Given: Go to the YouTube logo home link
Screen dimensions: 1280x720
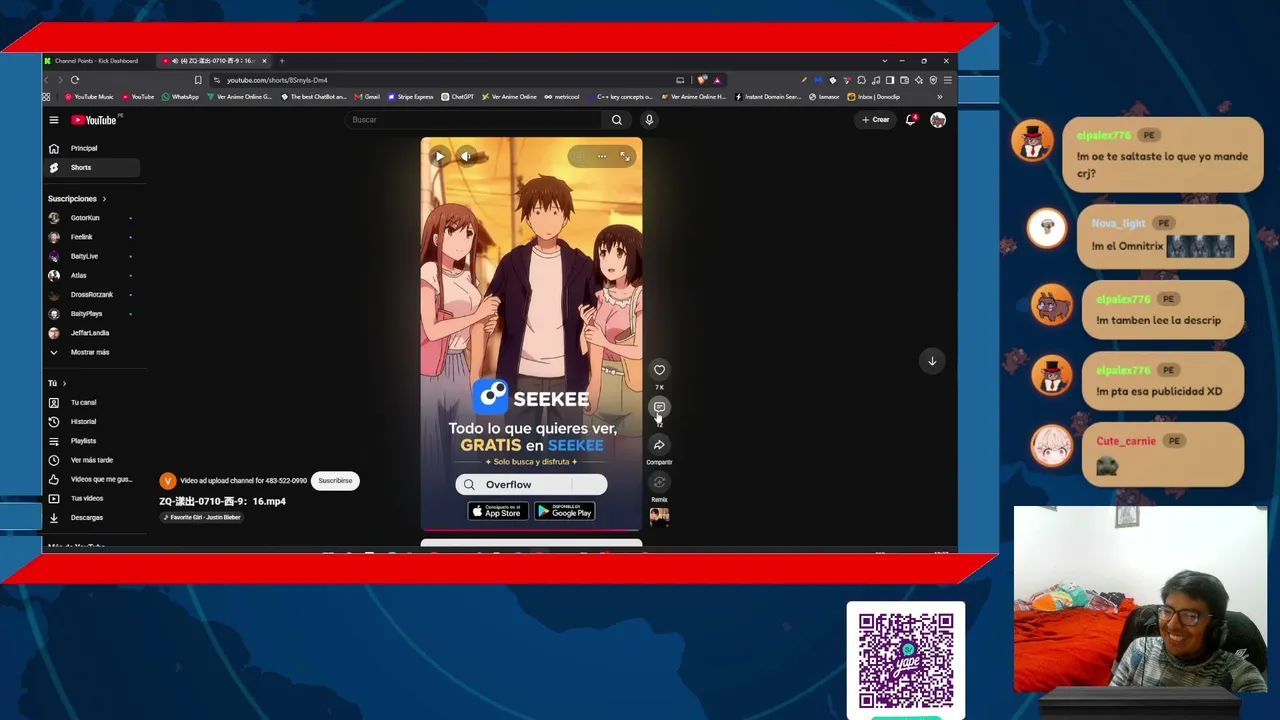Looking at the screenshot, I should (94, 120).
